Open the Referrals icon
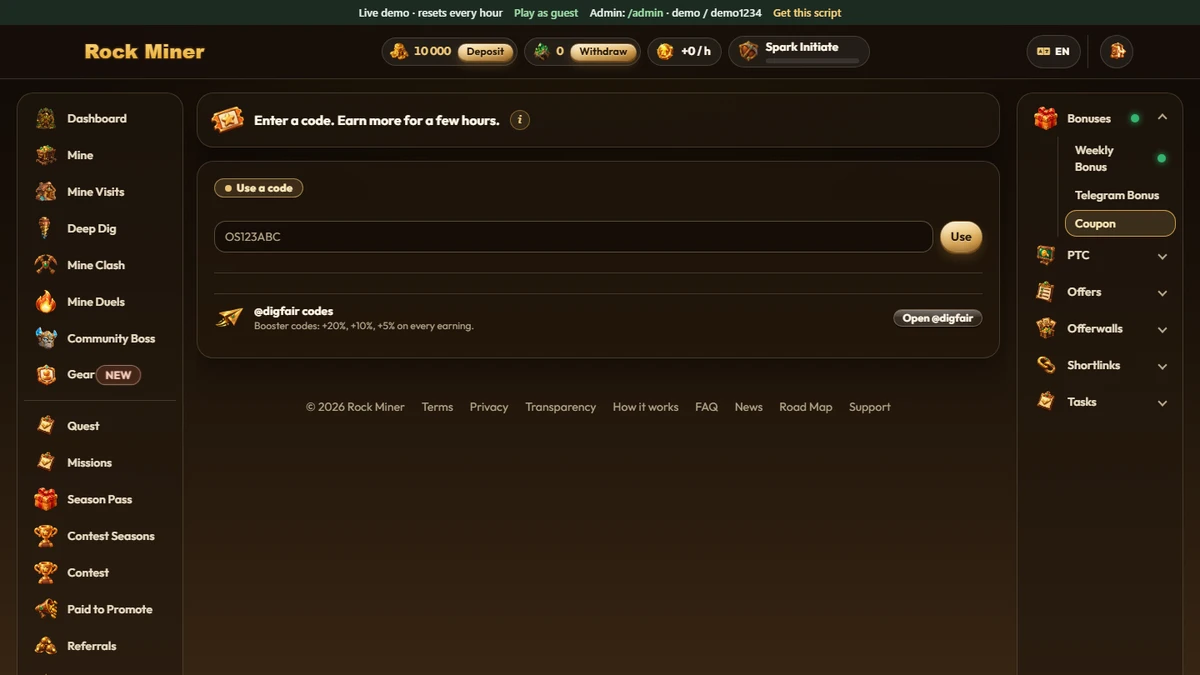Screen dimensions: 1200x675 pyautogui.click(x=46, y=646)
